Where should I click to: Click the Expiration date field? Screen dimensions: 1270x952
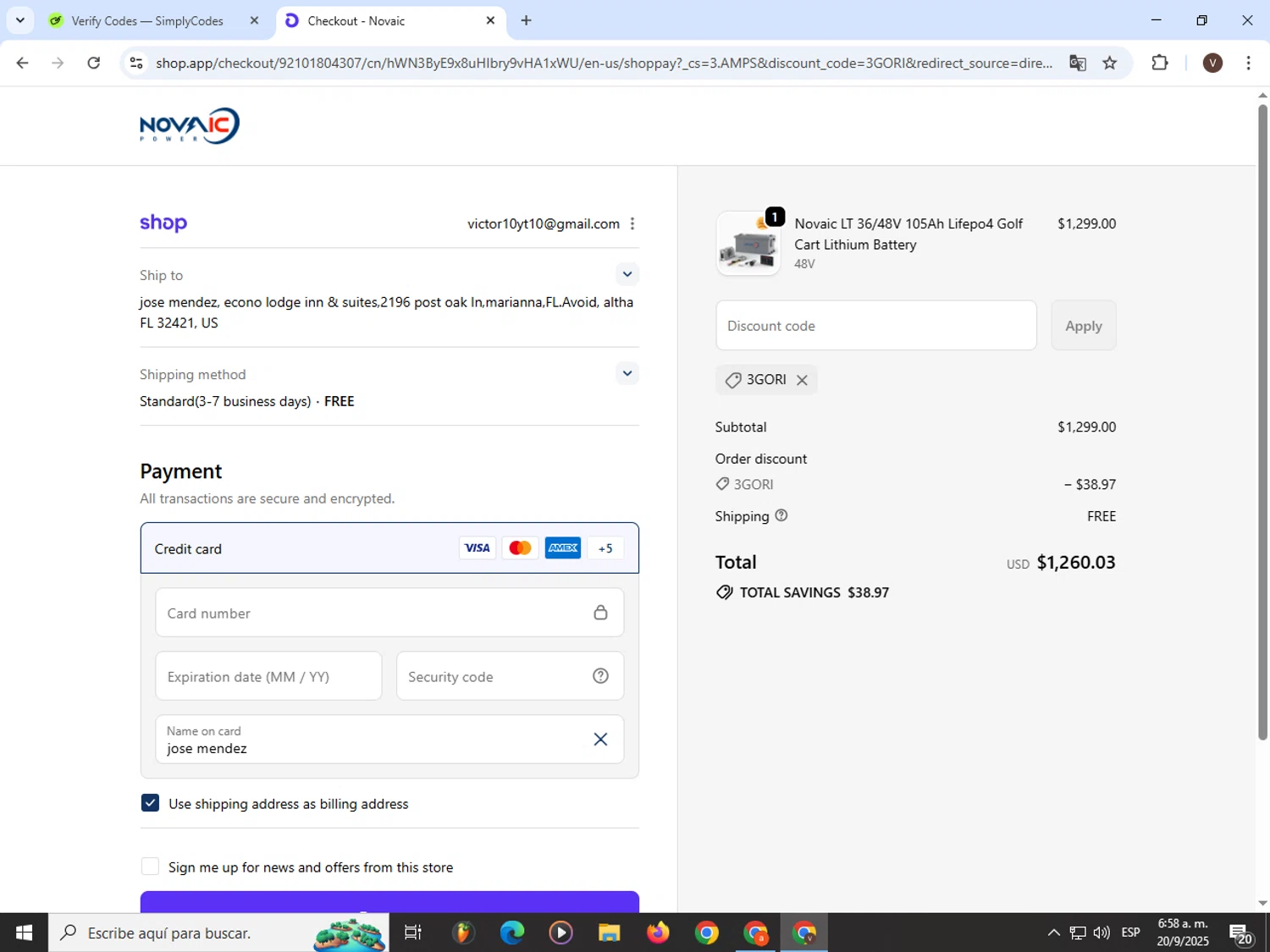click(268, 676)
